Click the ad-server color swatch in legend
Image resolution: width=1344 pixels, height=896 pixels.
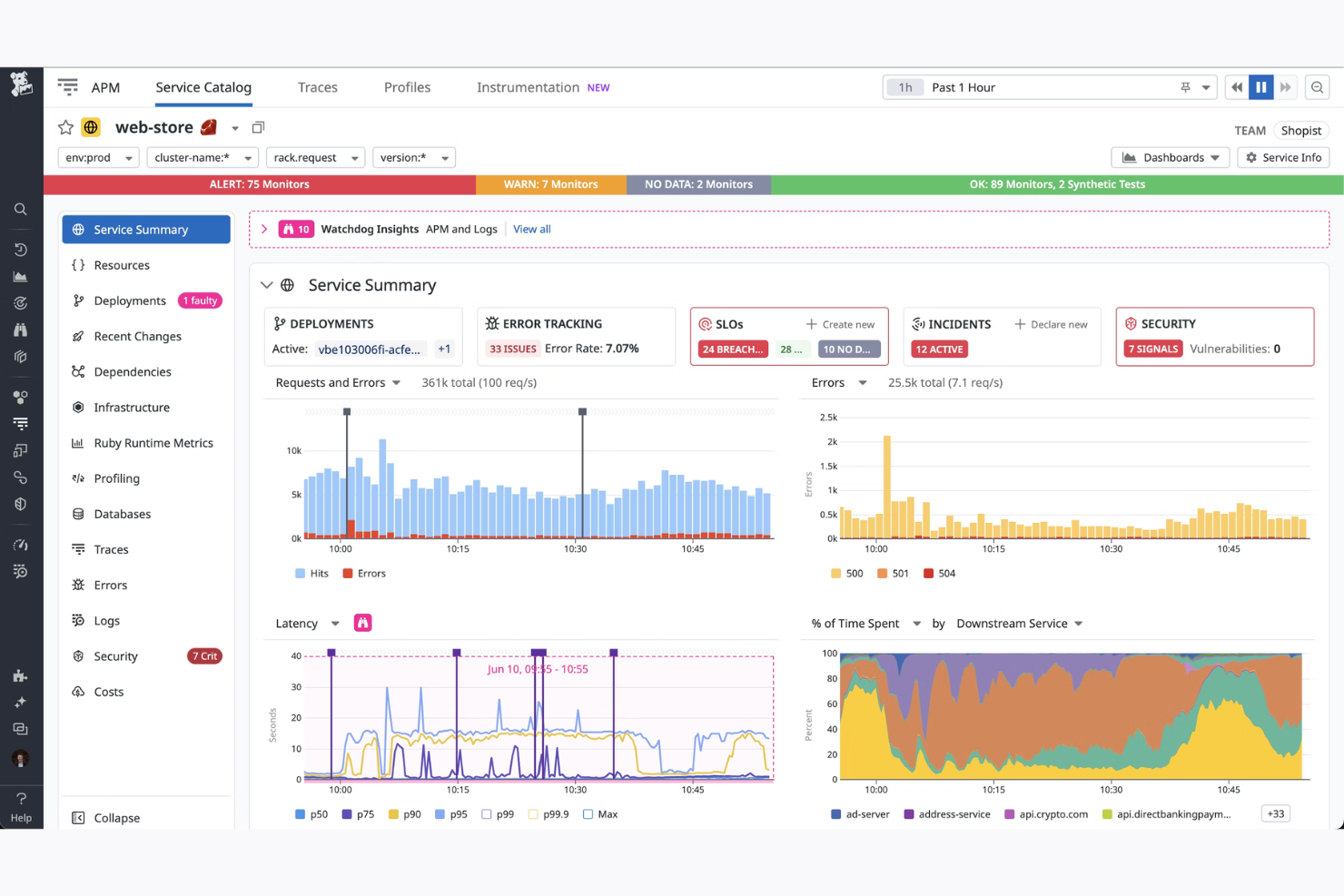tap(835, 813)
